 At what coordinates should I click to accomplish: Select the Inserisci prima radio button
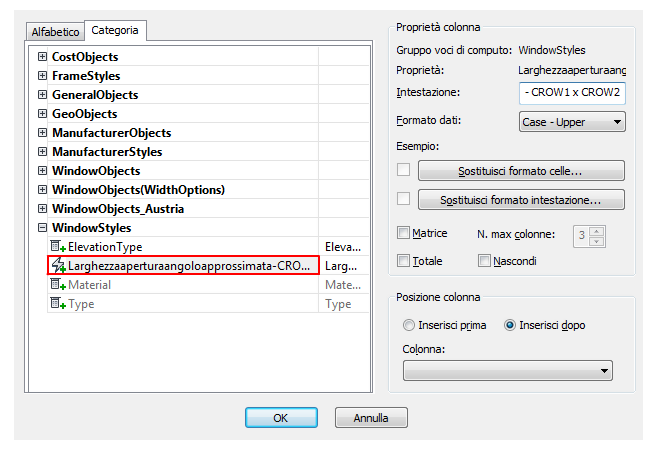click(409, 325)
